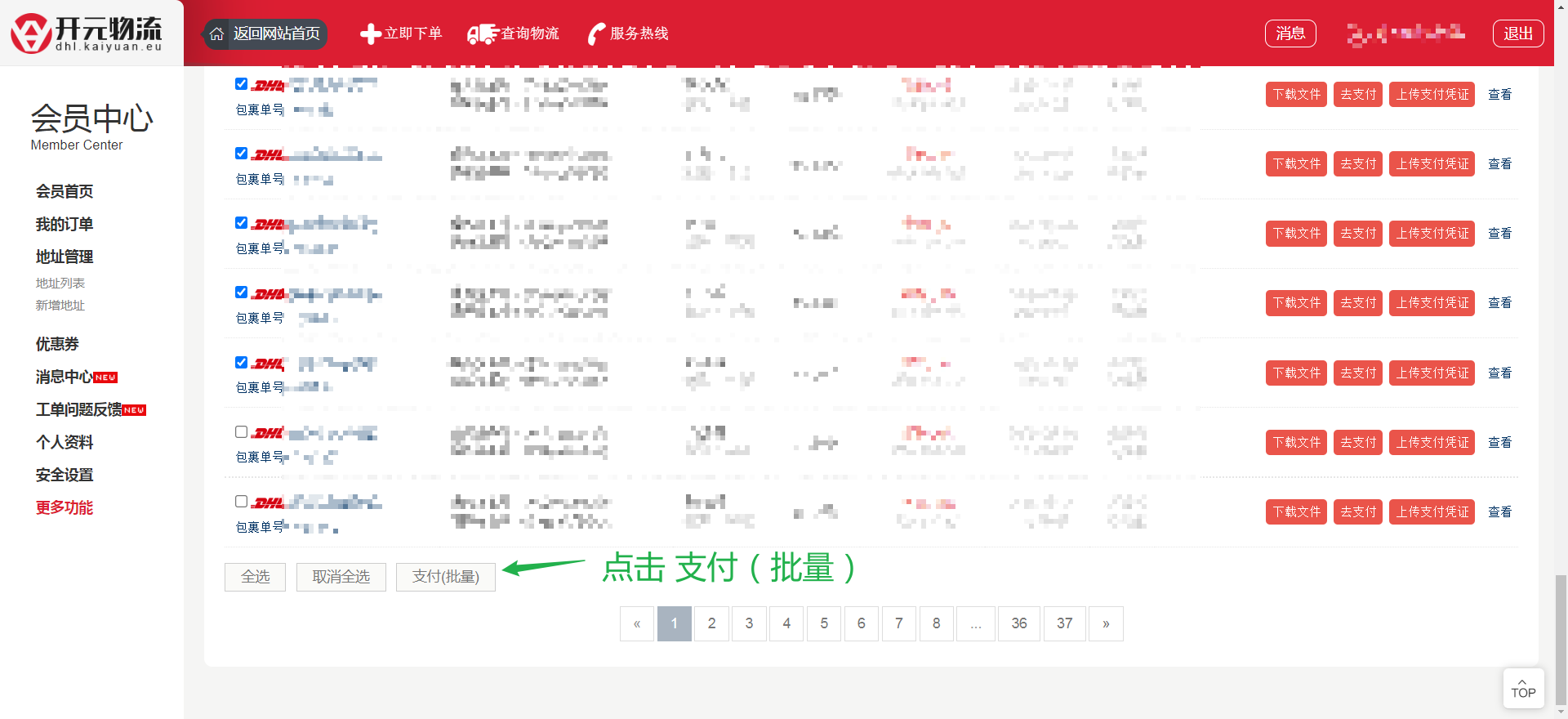Screen dimensions: 1568x719
Task: Expand 地址管理 in the sidebar
Action: click(65, 257)
